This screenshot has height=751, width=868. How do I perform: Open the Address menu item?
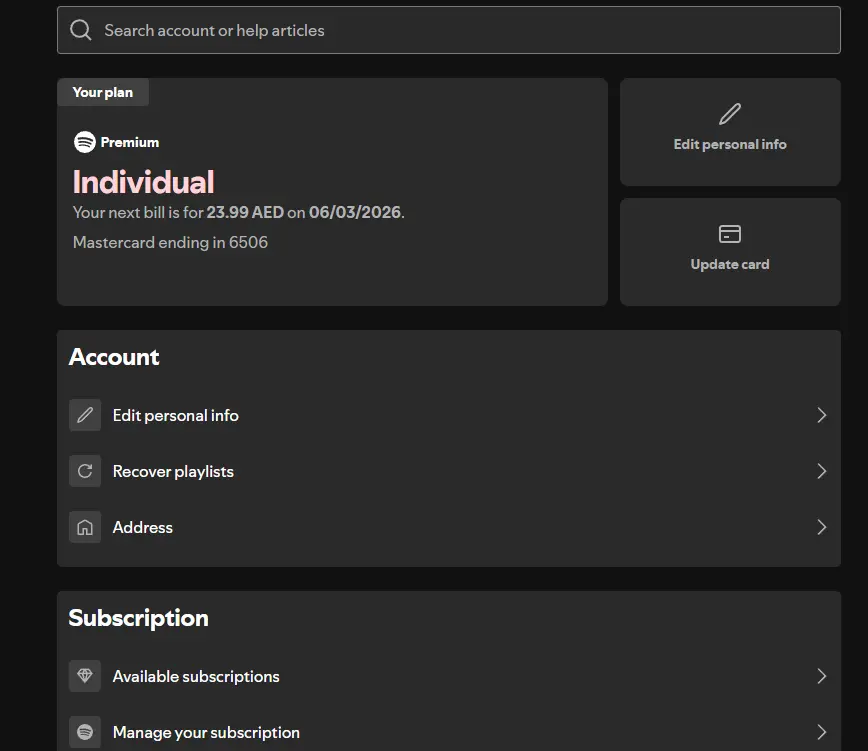coord(448,527)
